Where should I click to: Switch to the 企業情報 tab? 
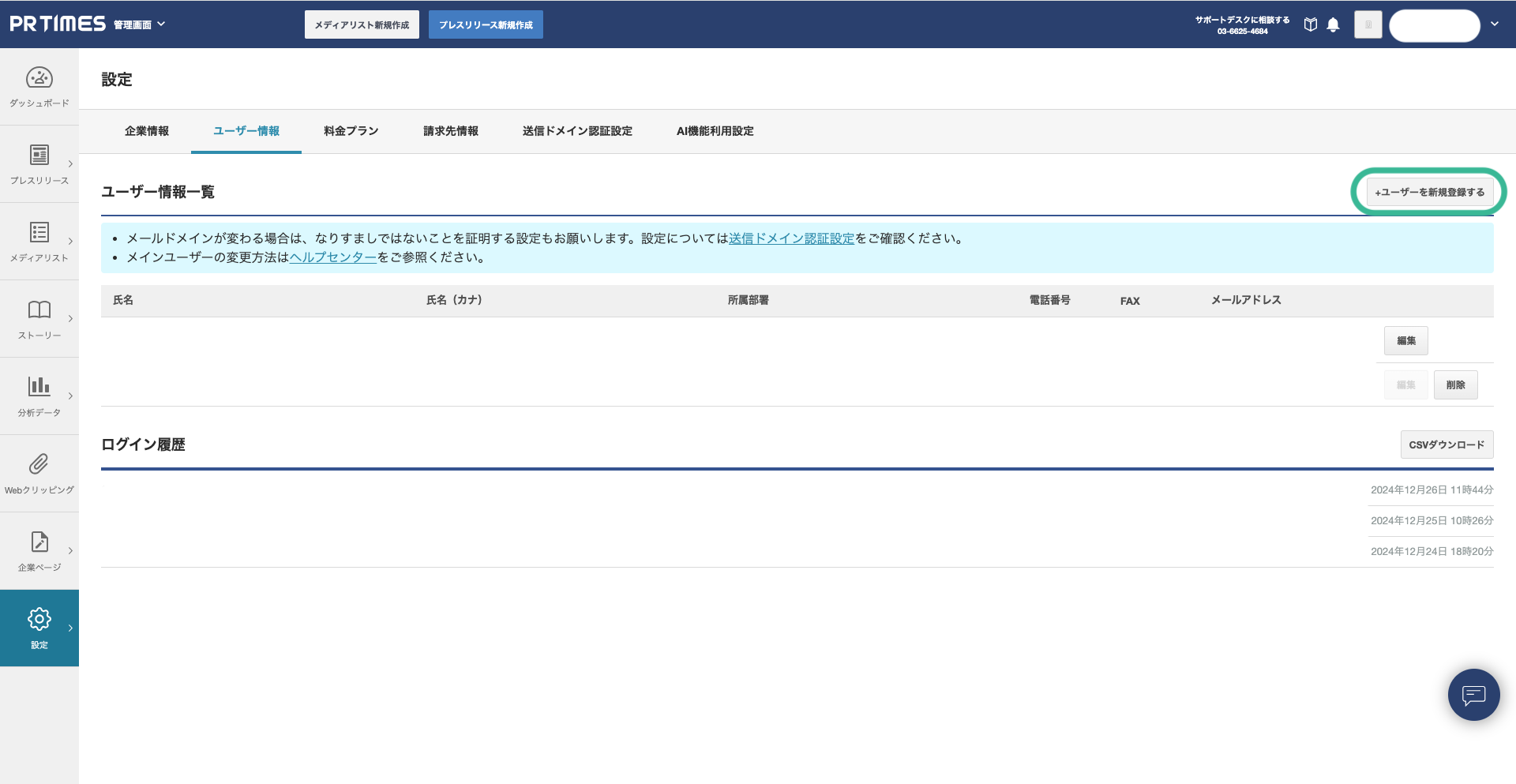147,131
